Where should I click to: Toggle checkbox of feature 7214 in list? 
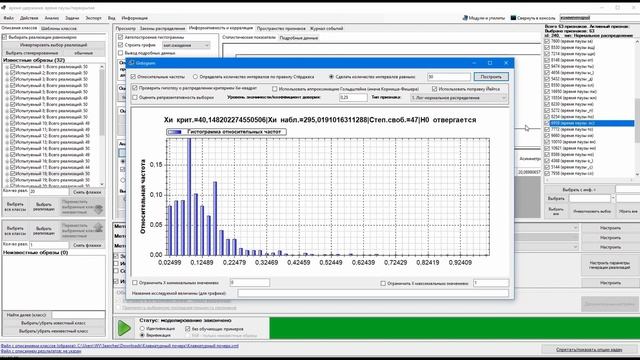click(x=547, y=53)
